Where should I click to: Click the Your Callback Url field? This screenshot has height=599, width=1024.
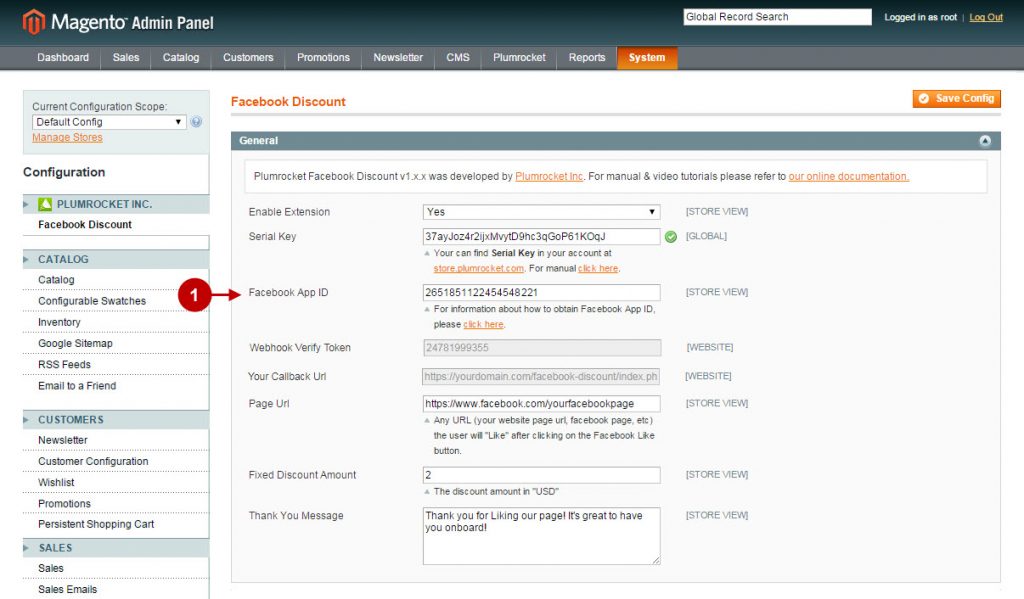541,376
